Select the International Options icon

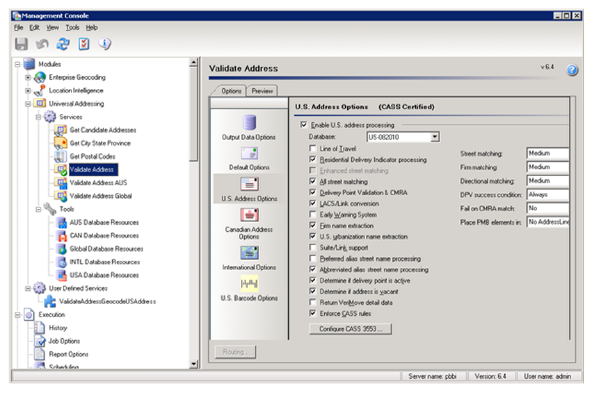point(249,253)
